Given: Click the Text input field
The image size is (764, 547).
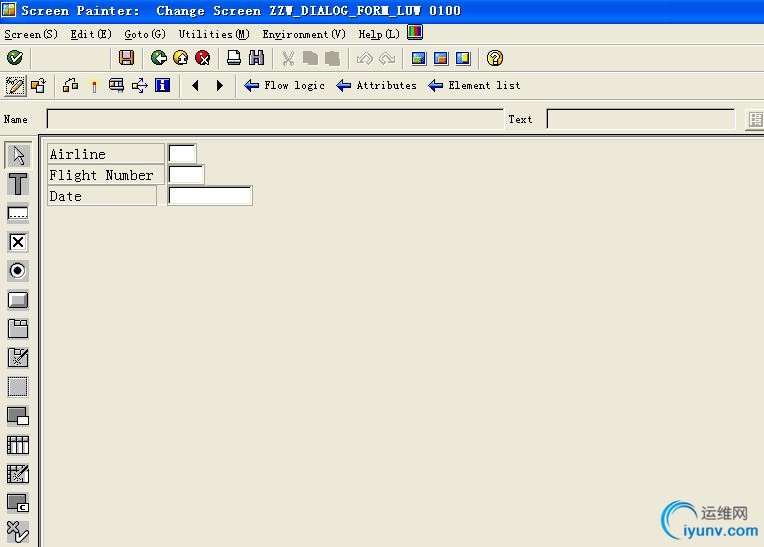Looking at the screenshot, I should [641, 119].
